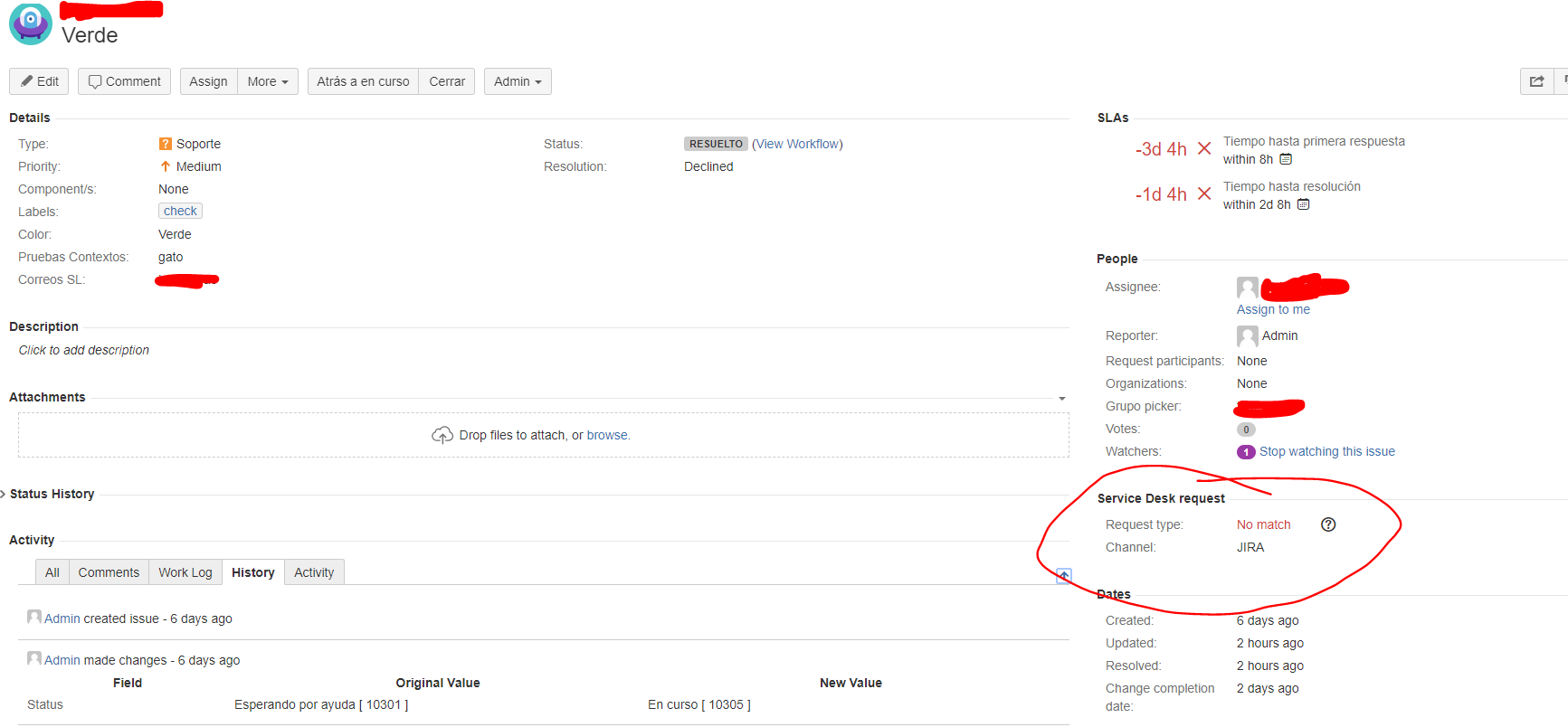Click the 'Atrás a en curso' transition
The image size is (1568, 727).
[363, 81]
